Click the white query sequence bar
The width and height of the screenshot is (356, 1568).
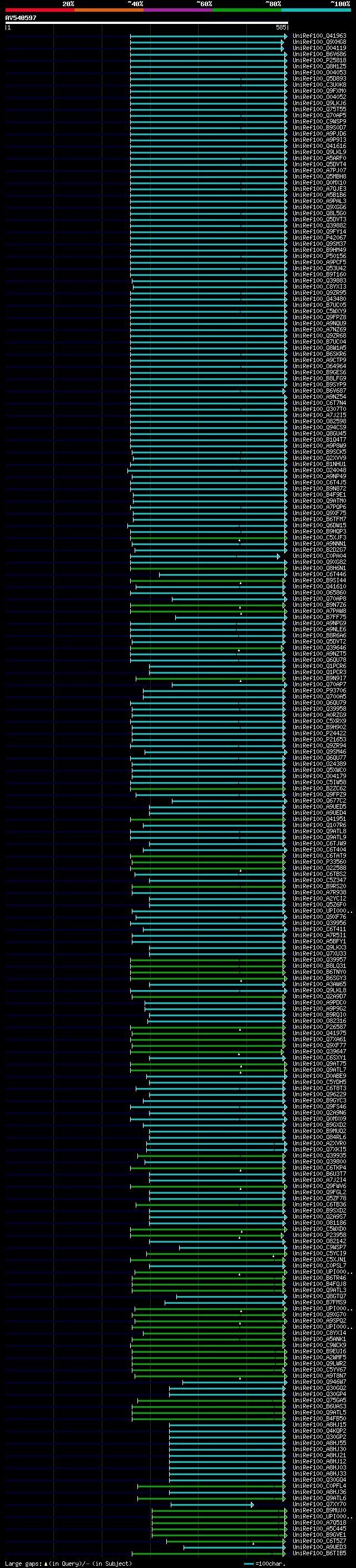tap(147, 22)
